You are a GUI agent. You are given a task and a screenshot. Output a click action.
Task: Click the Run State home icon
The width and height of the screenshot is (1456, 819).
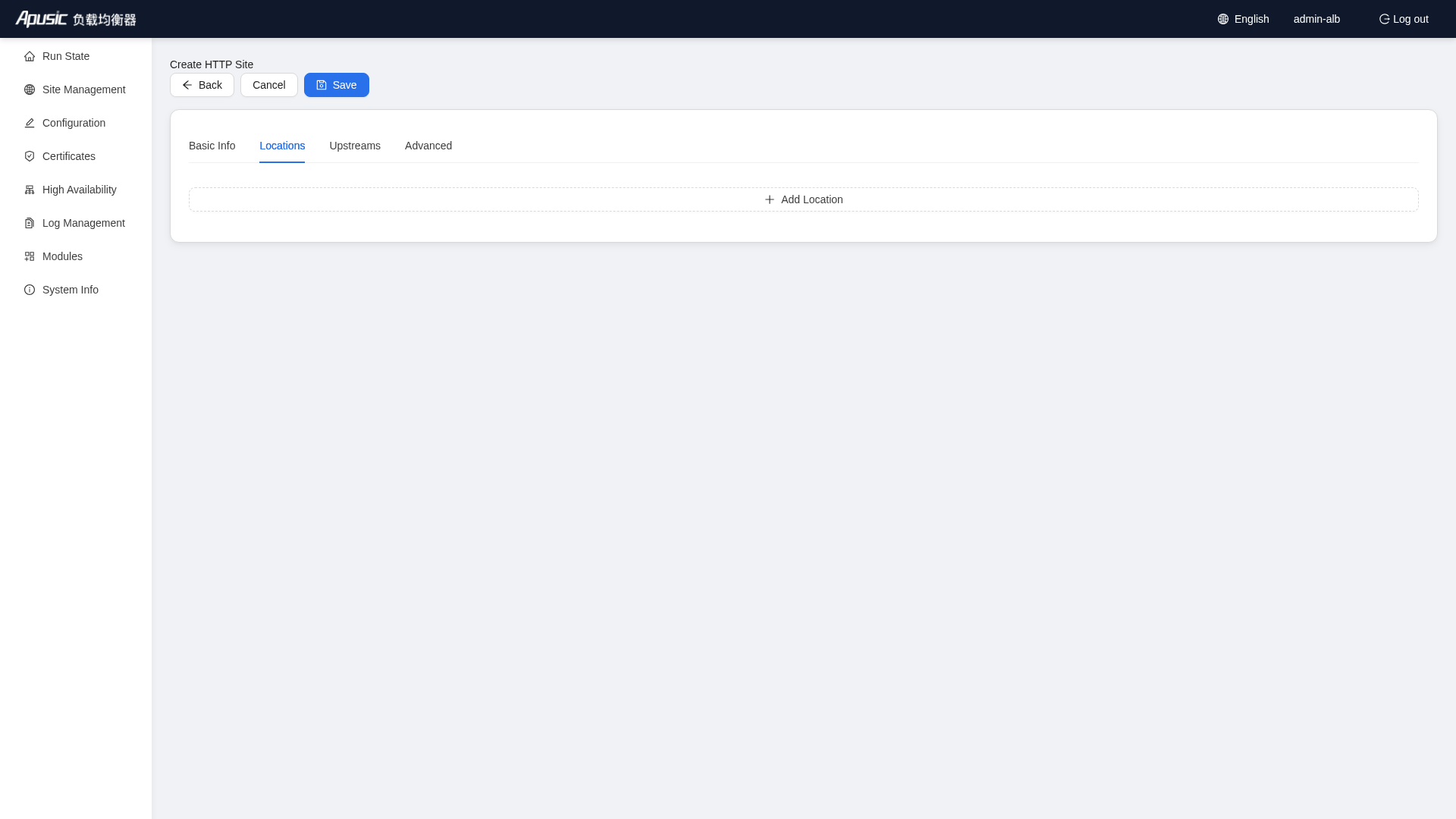click(x=30, y=56)
